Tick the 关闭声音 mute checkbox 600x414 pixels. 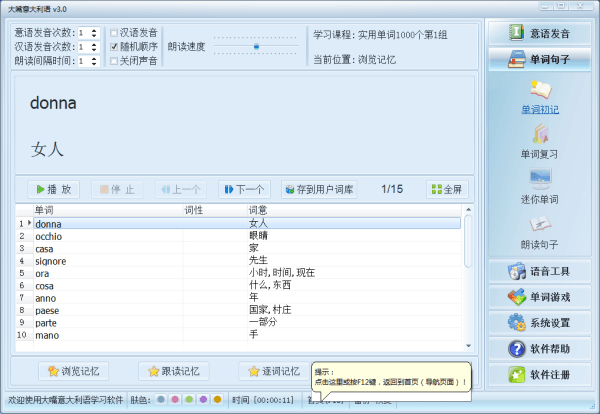coord(114,60)
